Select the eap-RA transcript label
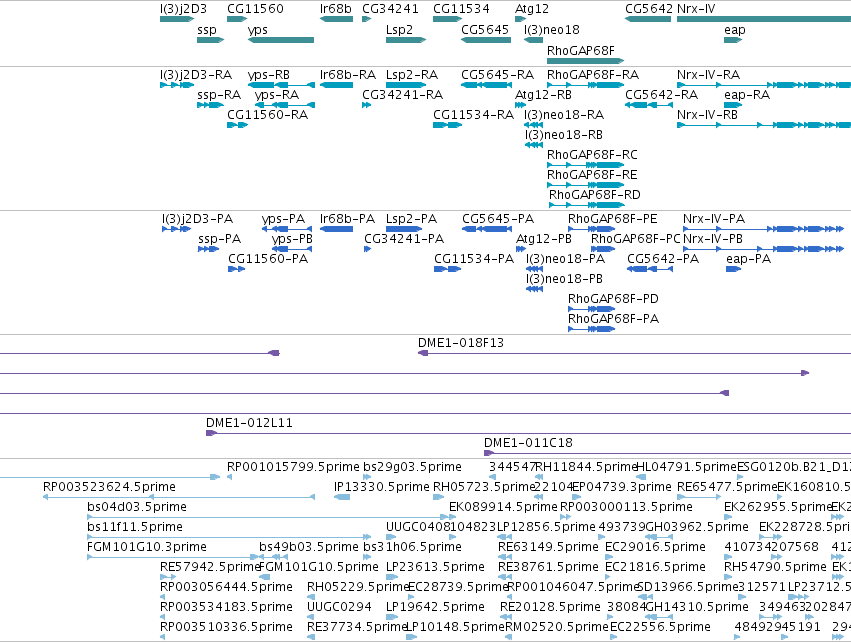The image size is (851, 642). click(747, 94)
